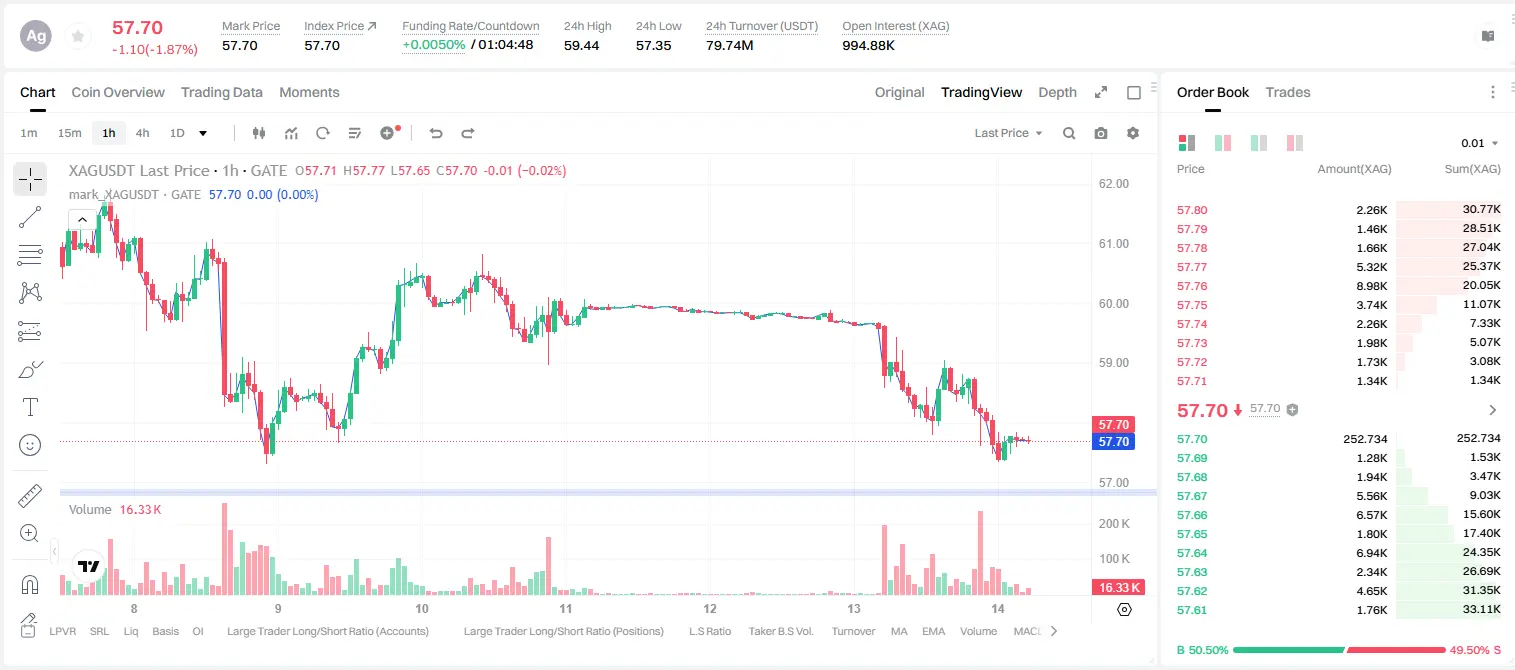Select the trend line drawing tool
Screen dimensions: 1515x670
tap(30, 217)
